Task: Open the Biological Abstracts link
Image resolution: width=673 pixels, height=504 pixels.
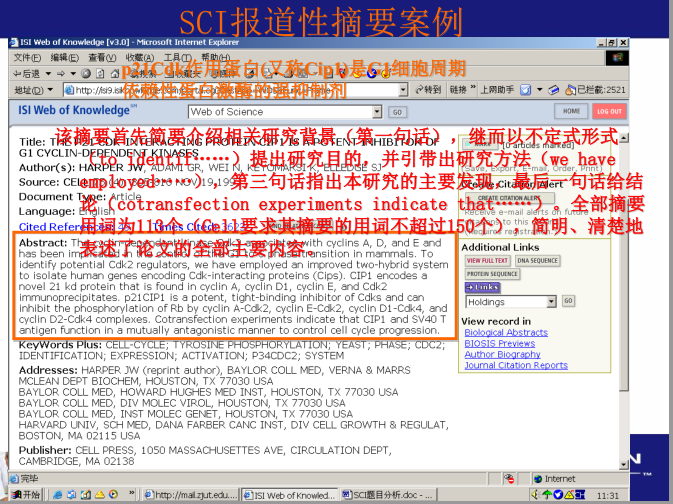Action: tap(506, 333)
